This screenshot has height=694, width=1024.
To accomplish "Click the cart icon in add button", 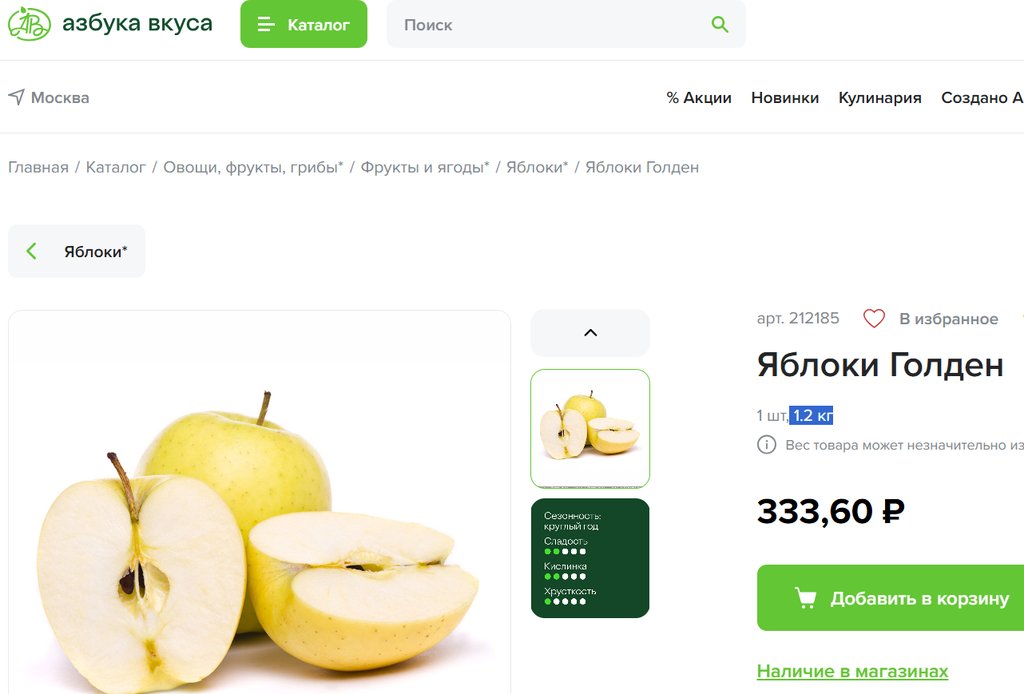I will pos(805,598).
